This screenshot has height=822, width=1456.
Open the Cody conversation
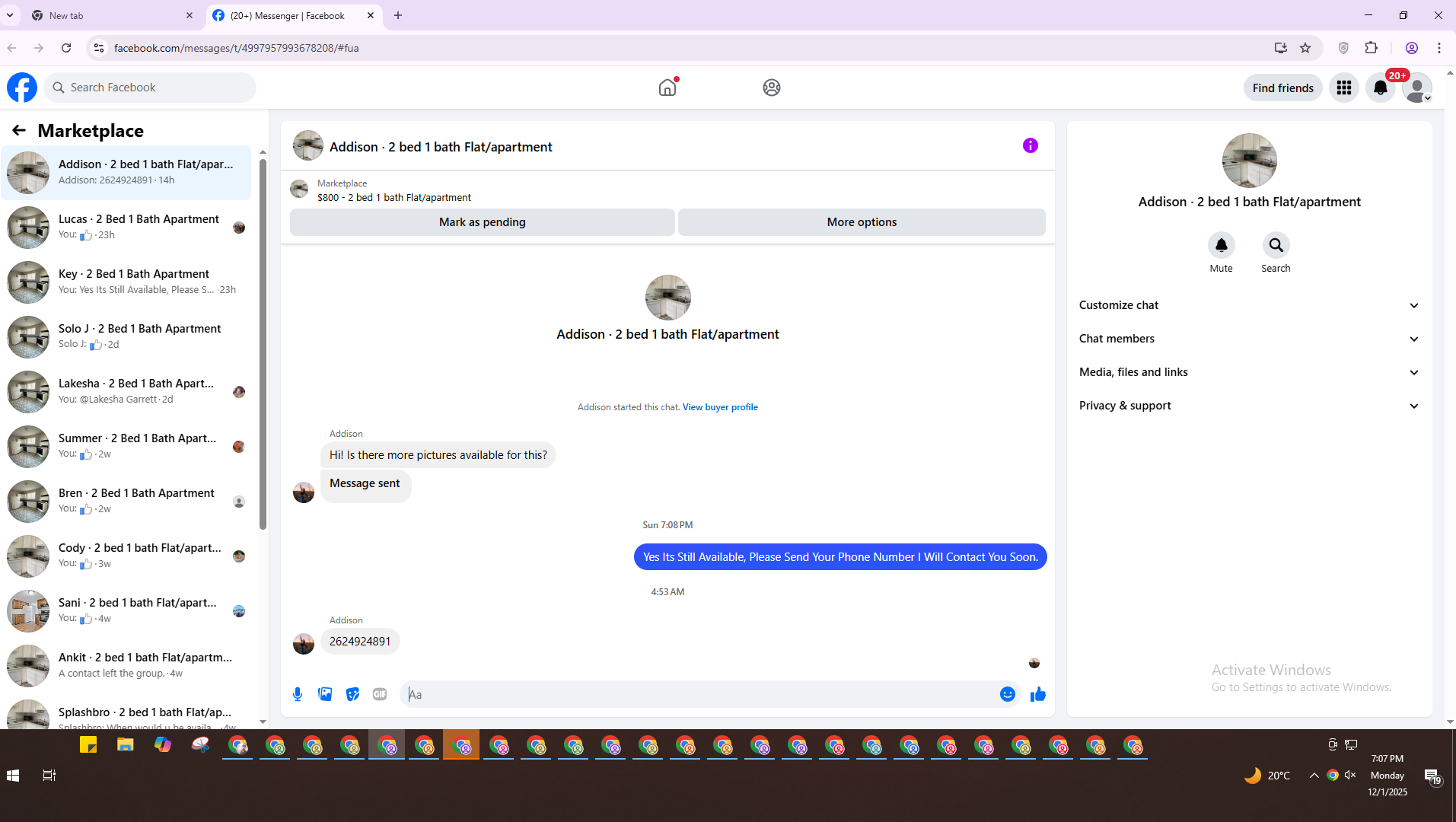pos(126,556)
